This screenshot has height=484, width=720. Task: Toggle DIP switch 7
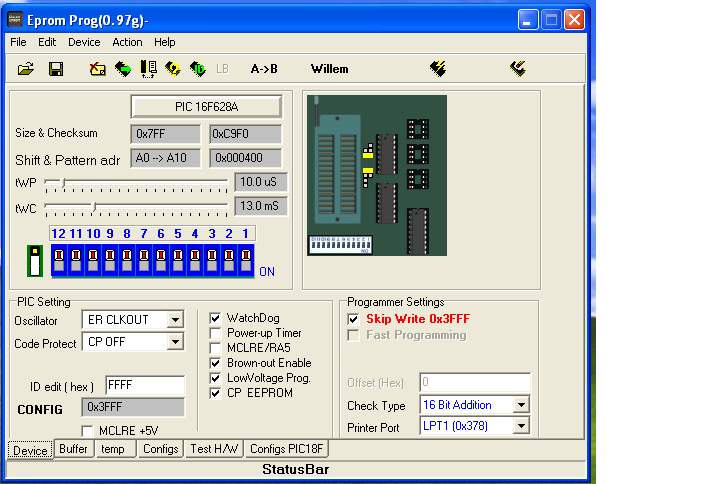(x=144, y=260)
